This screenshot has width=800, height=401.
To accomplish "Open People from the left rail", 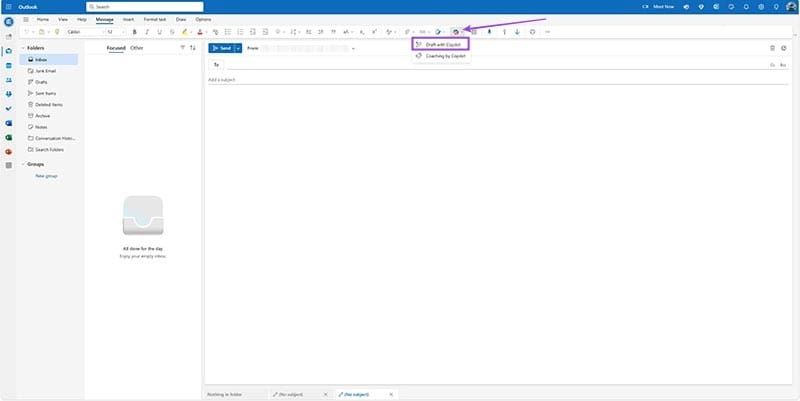I will pyautogui.click(x=8, y=80).
